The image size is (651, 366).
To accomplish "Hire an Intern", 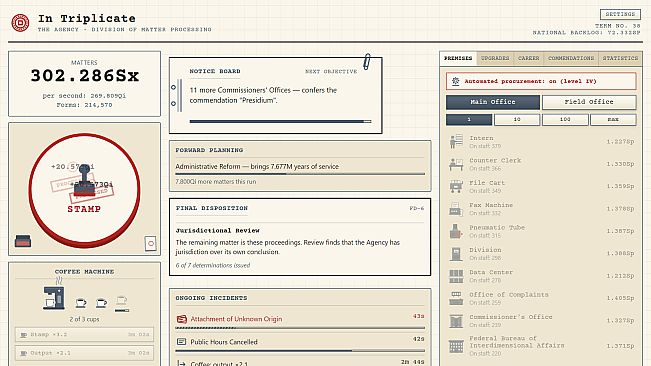I will pyautogui.click(x=541, y=142).
